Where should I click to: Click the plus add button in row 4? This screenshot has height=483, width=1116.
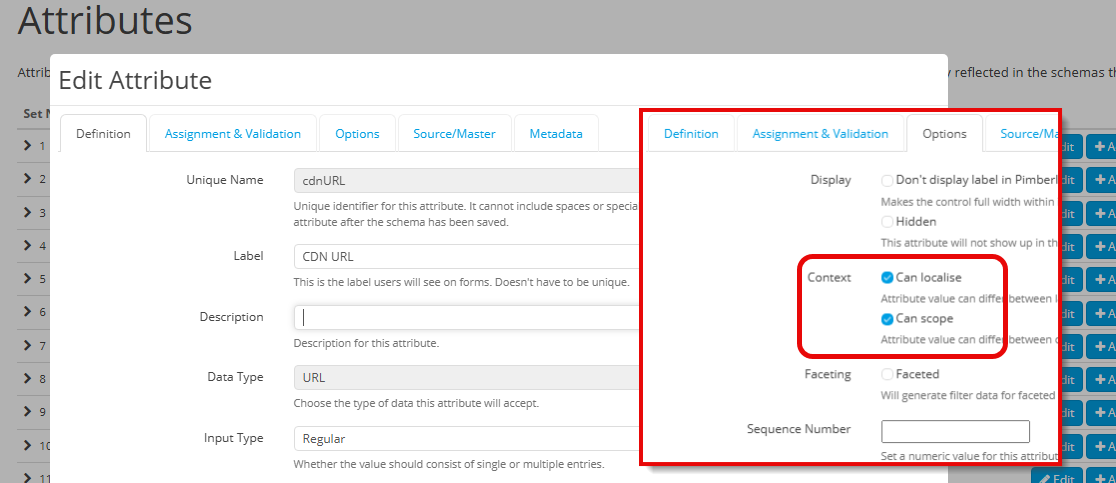click(x=1101, y=247)
